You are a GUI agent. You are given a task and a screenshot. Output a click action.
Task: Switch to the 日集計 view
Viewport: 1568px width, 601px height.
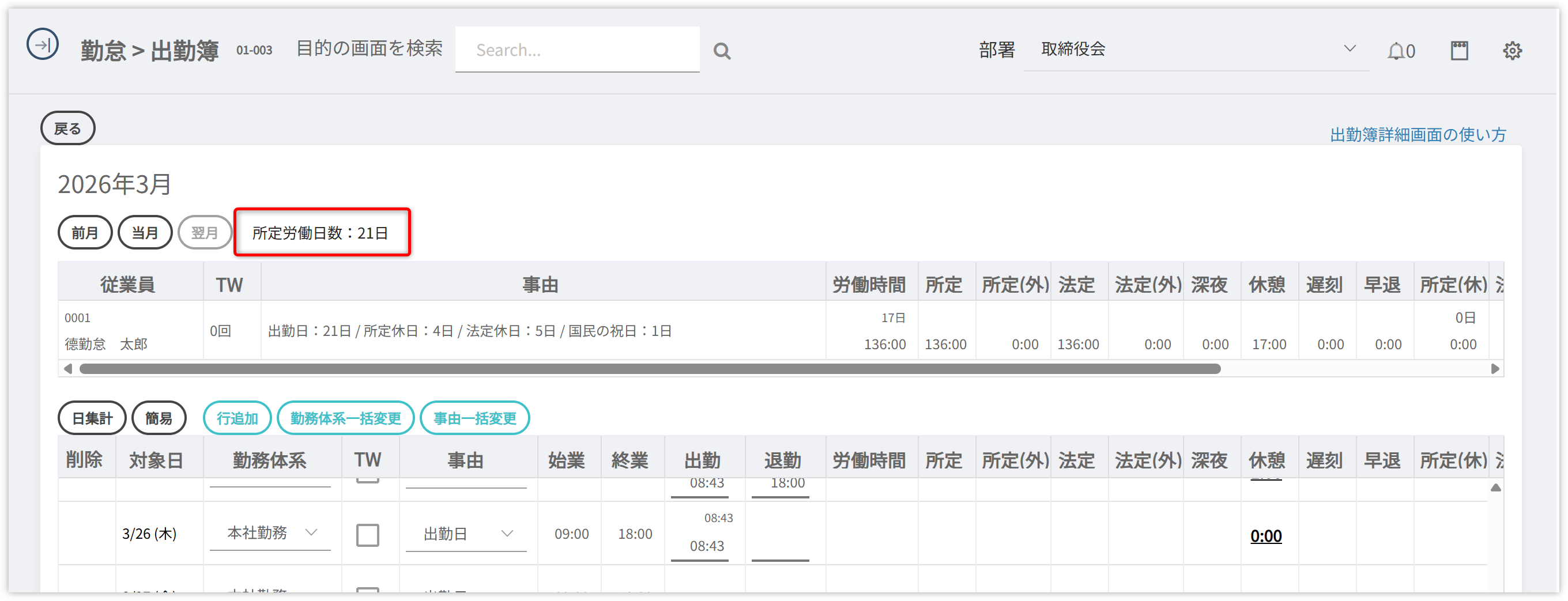[92, 418]
